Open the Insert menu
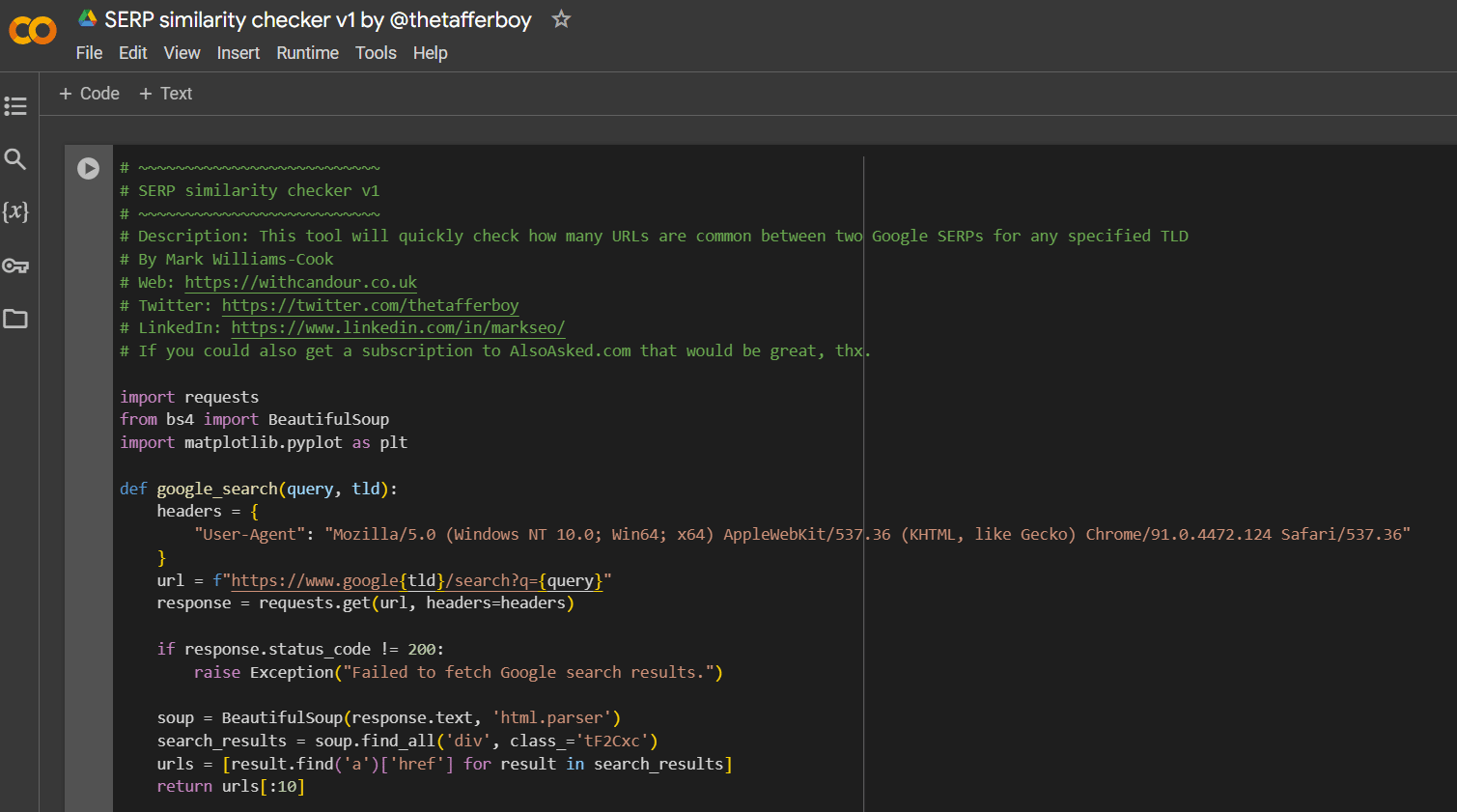Viewport: 1457px width, 812px height. (x=238, y=53)
